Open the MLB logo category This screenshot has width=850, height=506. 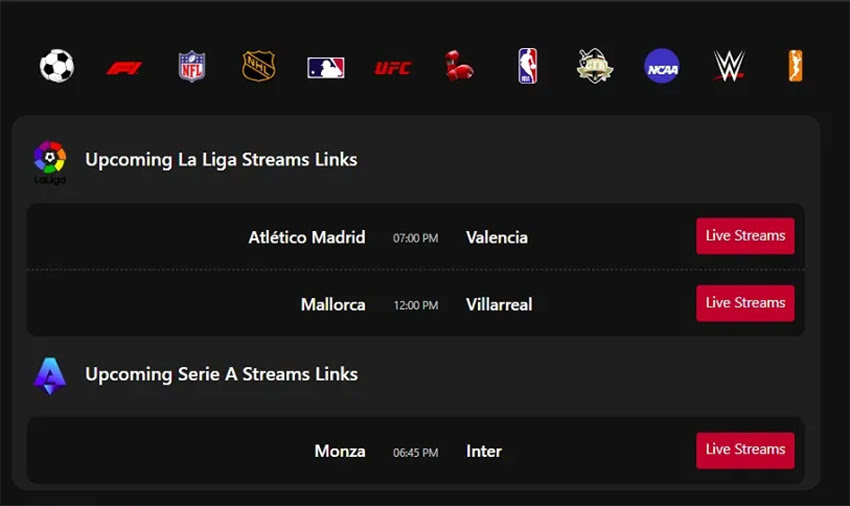(x=326, y=68)
